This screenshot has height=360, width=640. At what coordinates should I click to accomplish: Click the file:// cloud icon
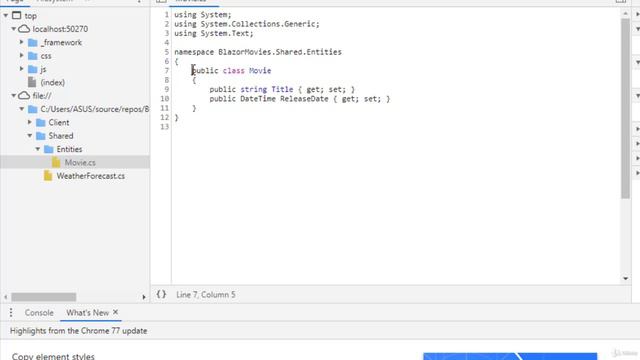pyautogui.click(x=24, y=96)
